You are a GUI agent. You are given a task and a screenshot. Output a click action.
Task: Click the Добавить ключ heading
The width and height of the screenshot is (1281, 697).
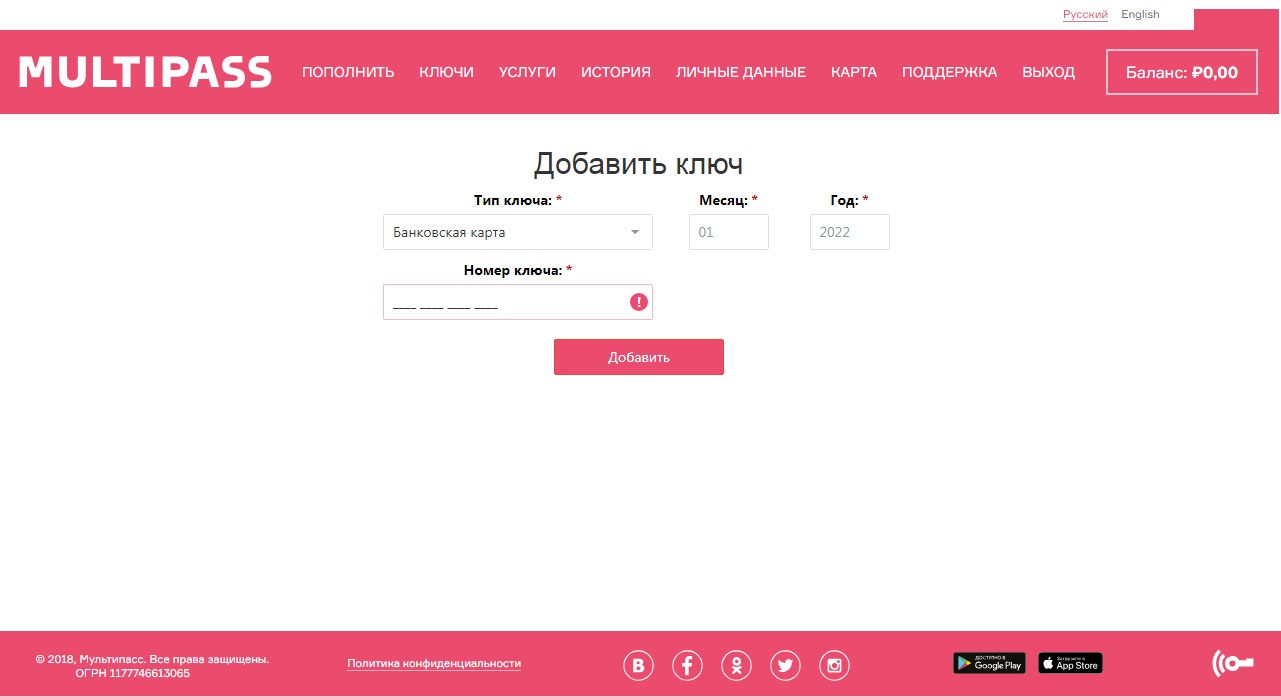pyautogui.click(x=638, y=164)
